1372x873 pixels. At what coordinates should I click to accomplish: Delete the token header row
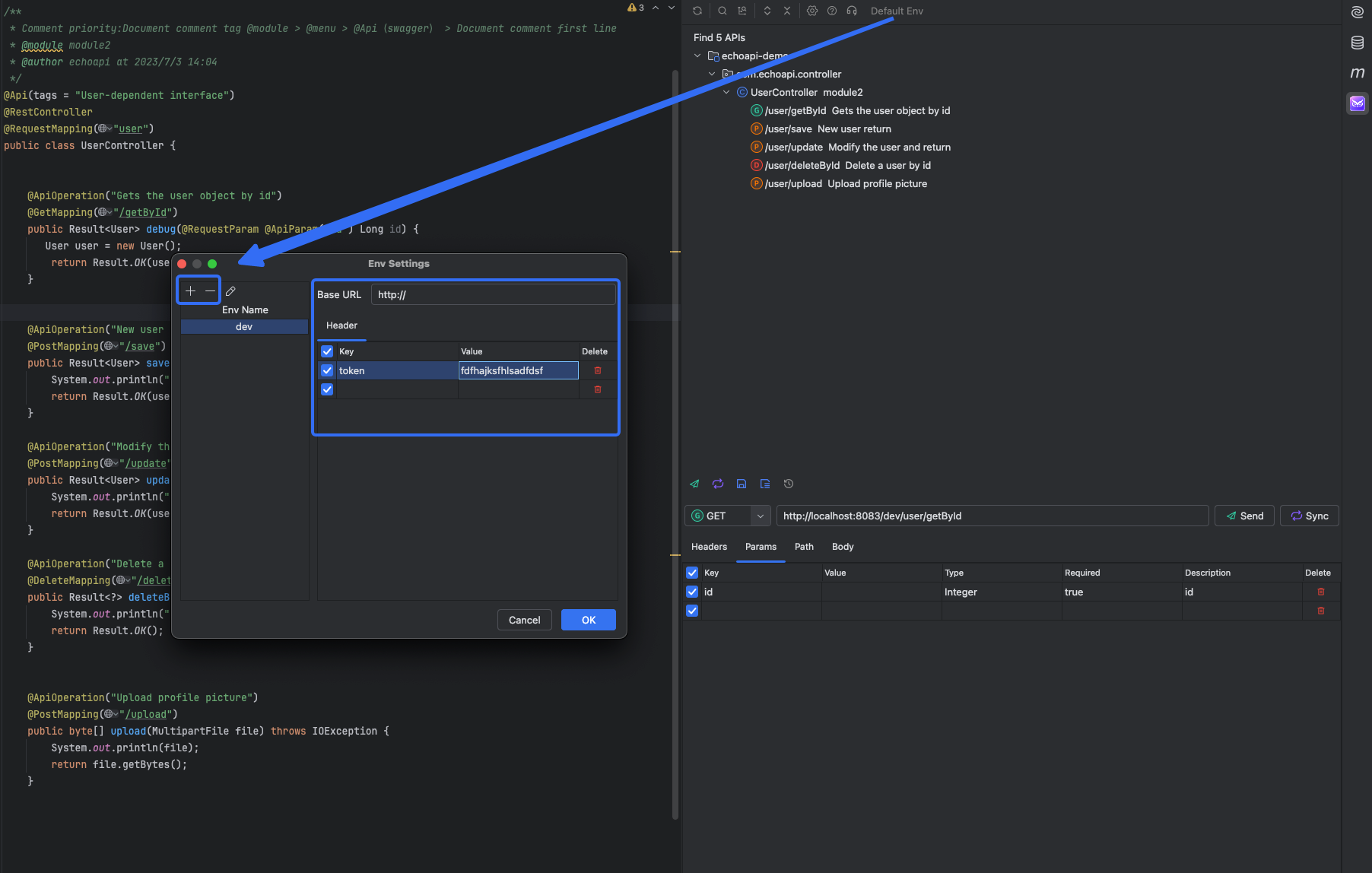click(598, 370)
